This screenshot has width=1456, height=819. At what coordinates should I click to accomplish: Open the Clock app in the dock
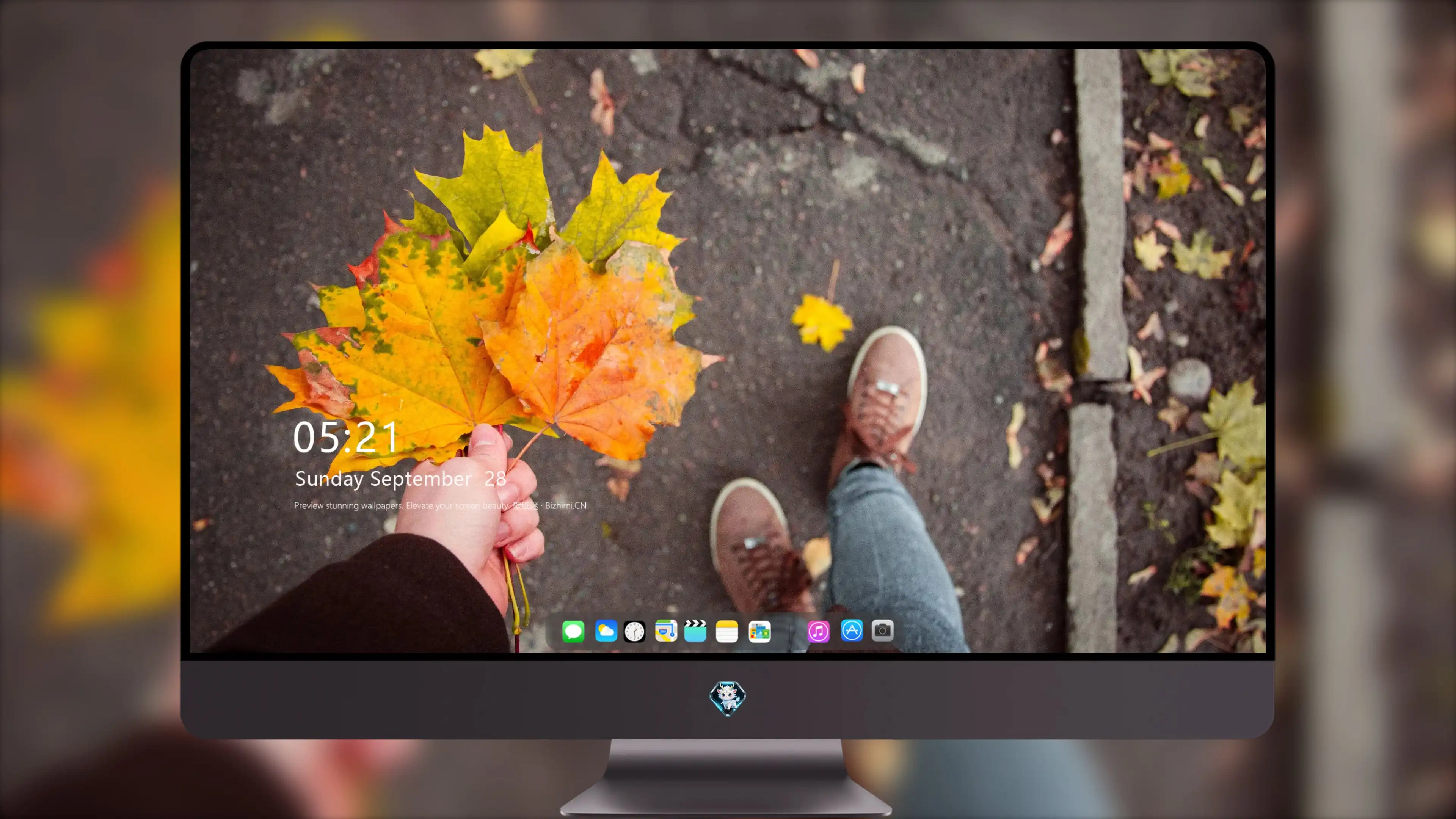coord(634,631)
